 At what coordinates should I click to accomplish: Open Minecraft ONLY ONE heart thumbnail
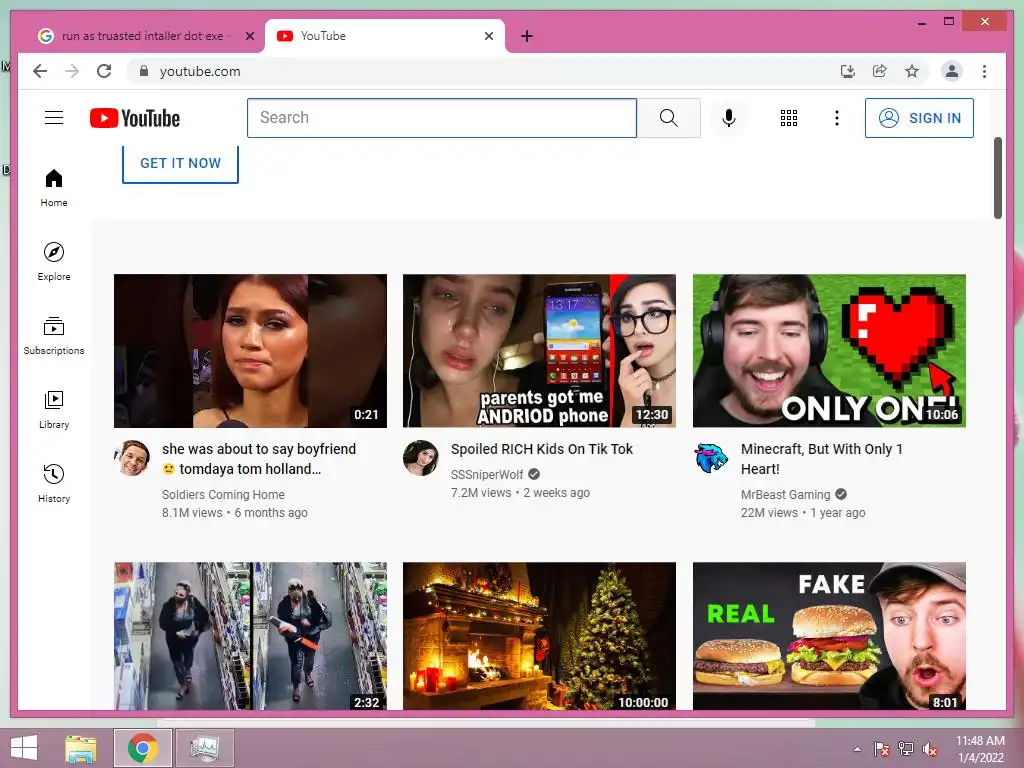point(829,351)
